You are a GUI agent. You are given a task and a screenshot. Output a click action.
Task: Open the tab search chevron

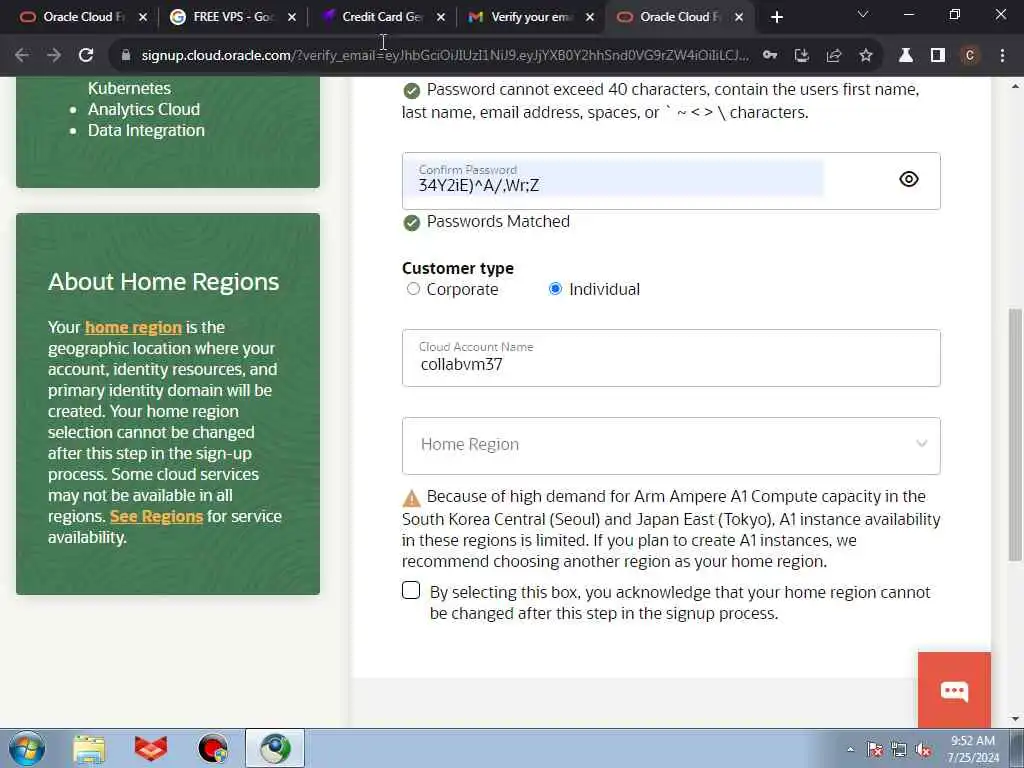tap(863, 14)
